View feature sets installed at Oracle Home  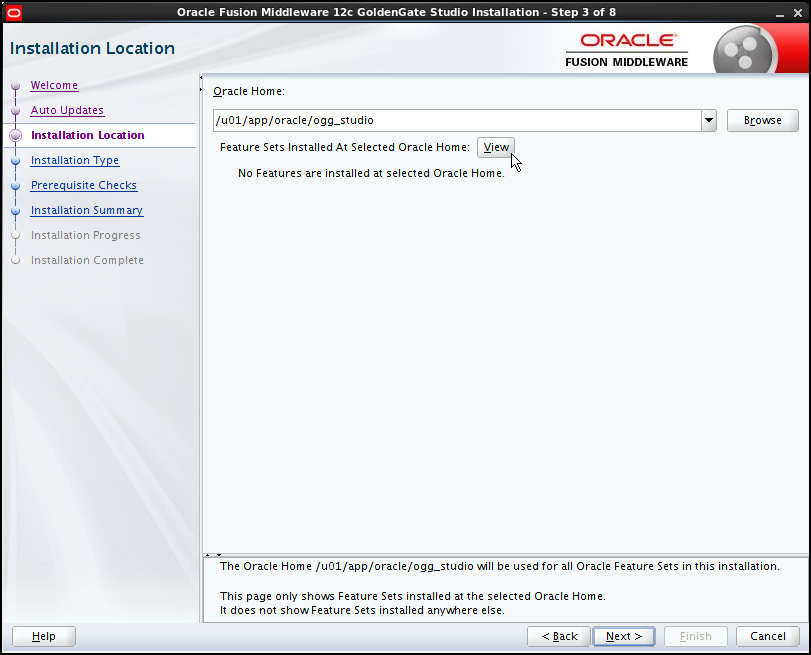click(x=495, y=147)
